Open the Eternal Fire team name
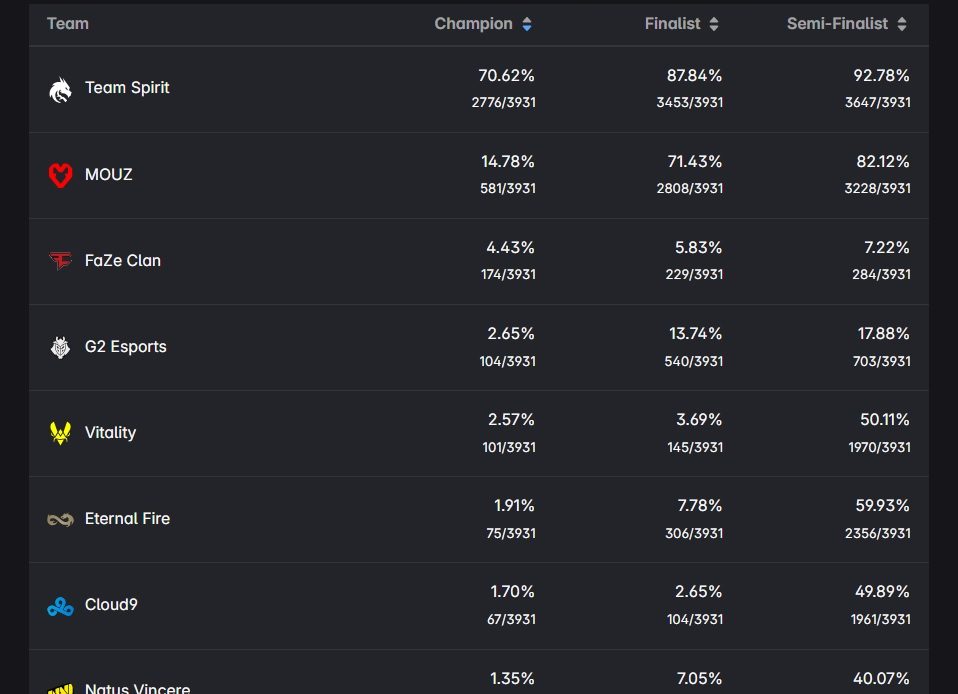Screen dimensions: 958x694 coord(127,518)
